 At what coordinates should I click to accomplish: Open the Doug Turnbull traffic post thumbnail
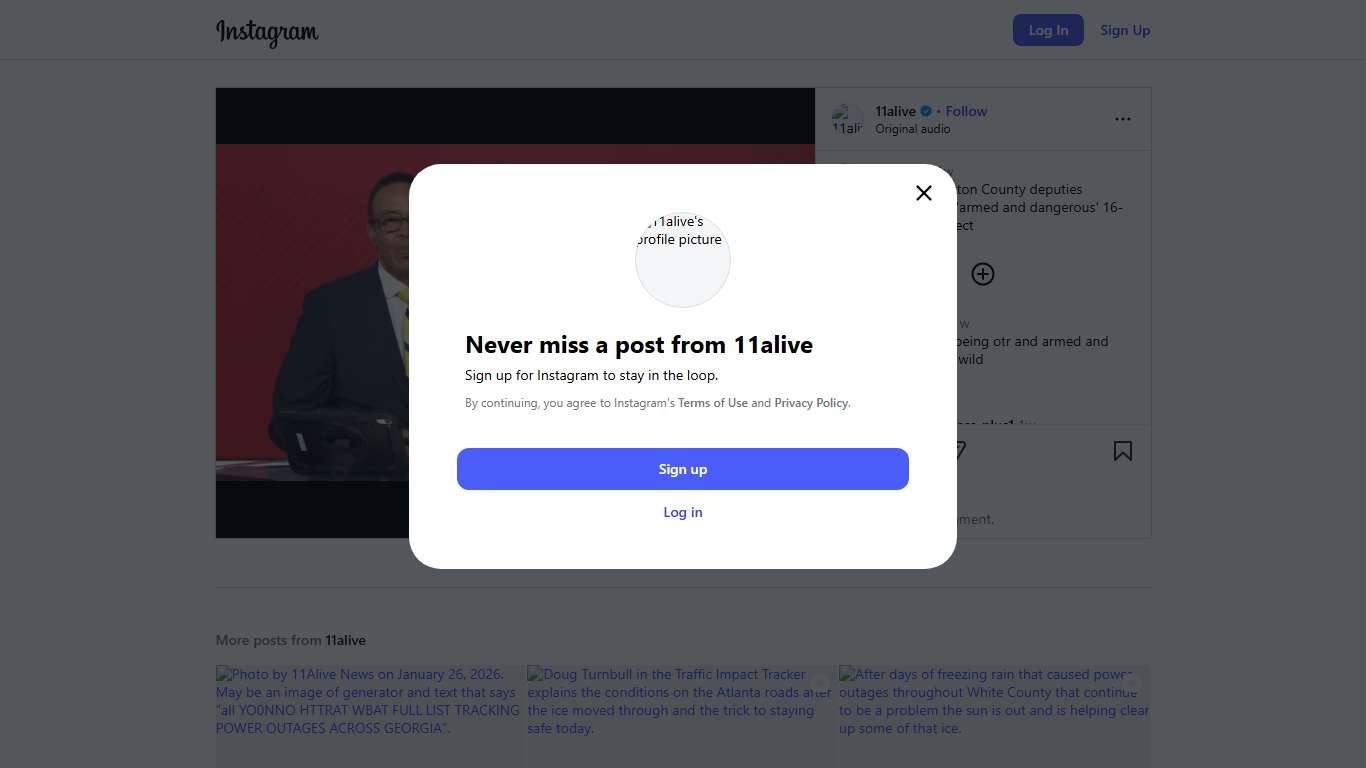coord(680,716)
